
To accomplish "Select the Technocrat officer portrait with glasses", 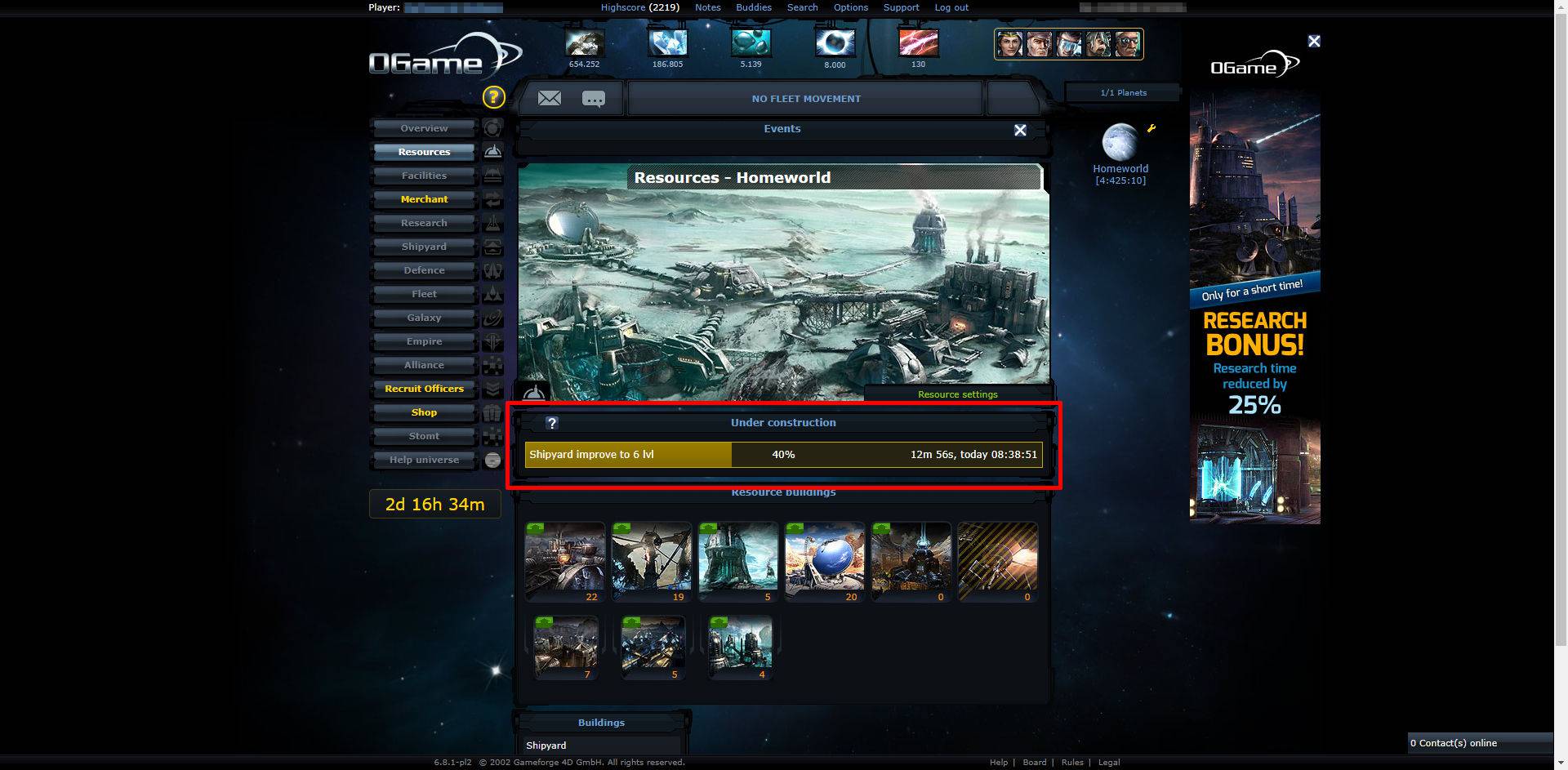I will point(1128,44).
